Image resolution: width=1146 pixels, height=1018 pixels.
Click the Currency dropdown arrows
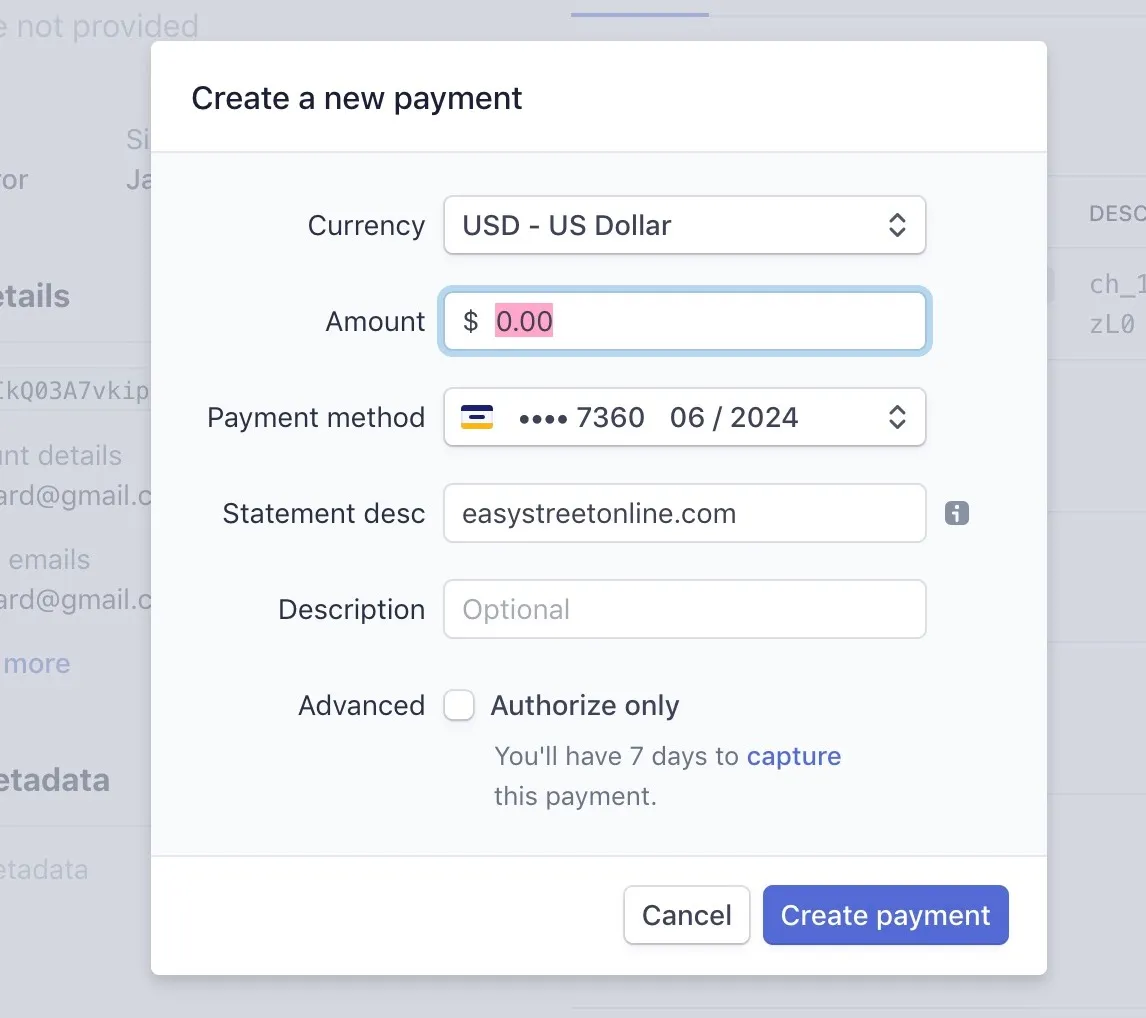coord(897,225)
